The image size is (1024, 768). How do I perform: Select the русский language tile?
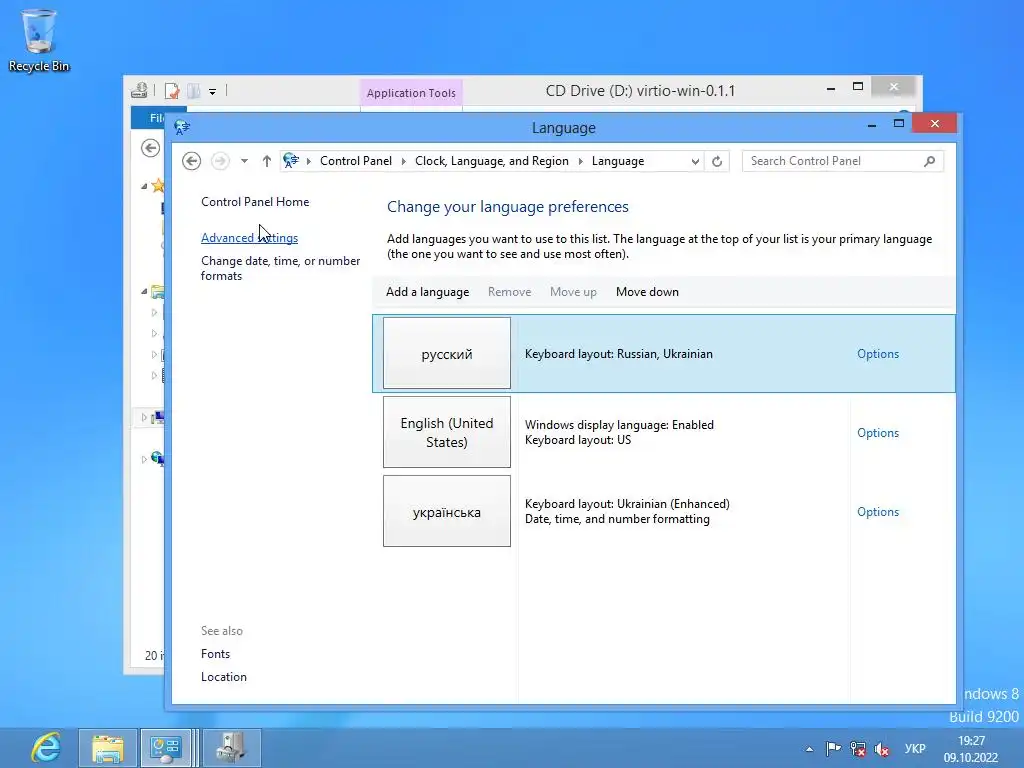(x=447, y=353)
